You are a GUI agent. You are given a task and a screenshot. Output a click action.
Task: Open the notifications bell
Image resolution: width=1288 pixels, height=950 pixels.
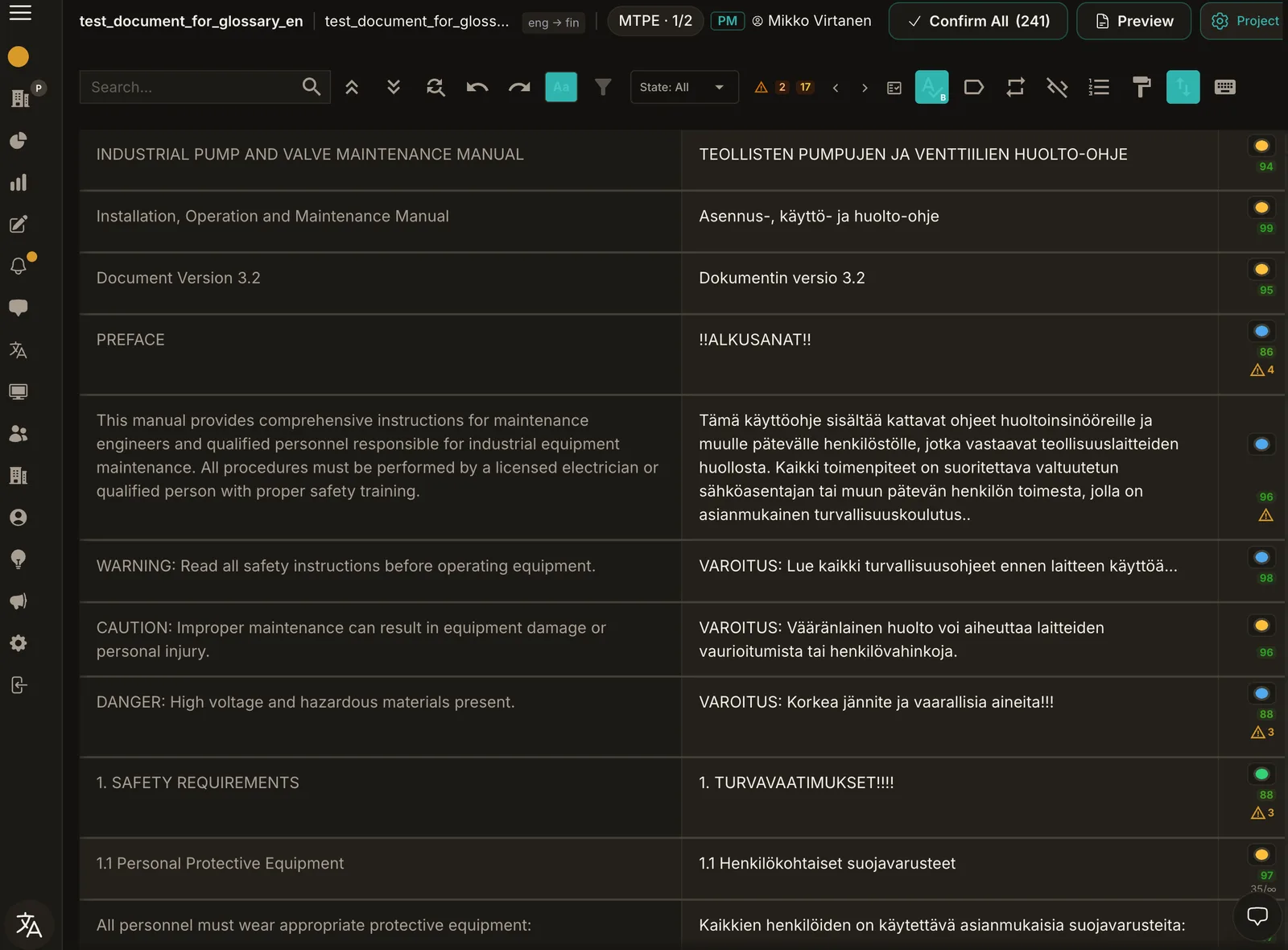19,266
